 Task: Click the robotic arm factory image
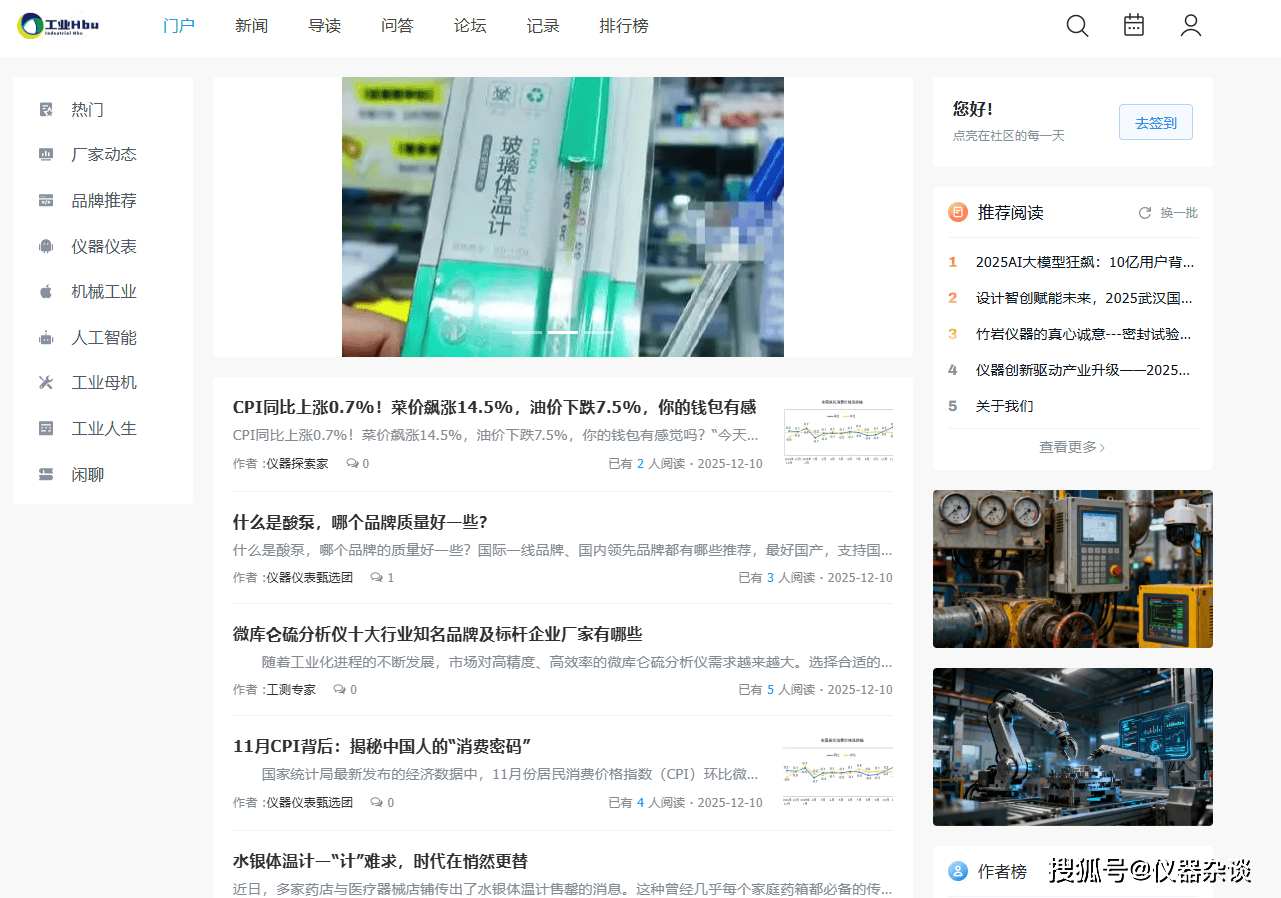click(1072, 747)
